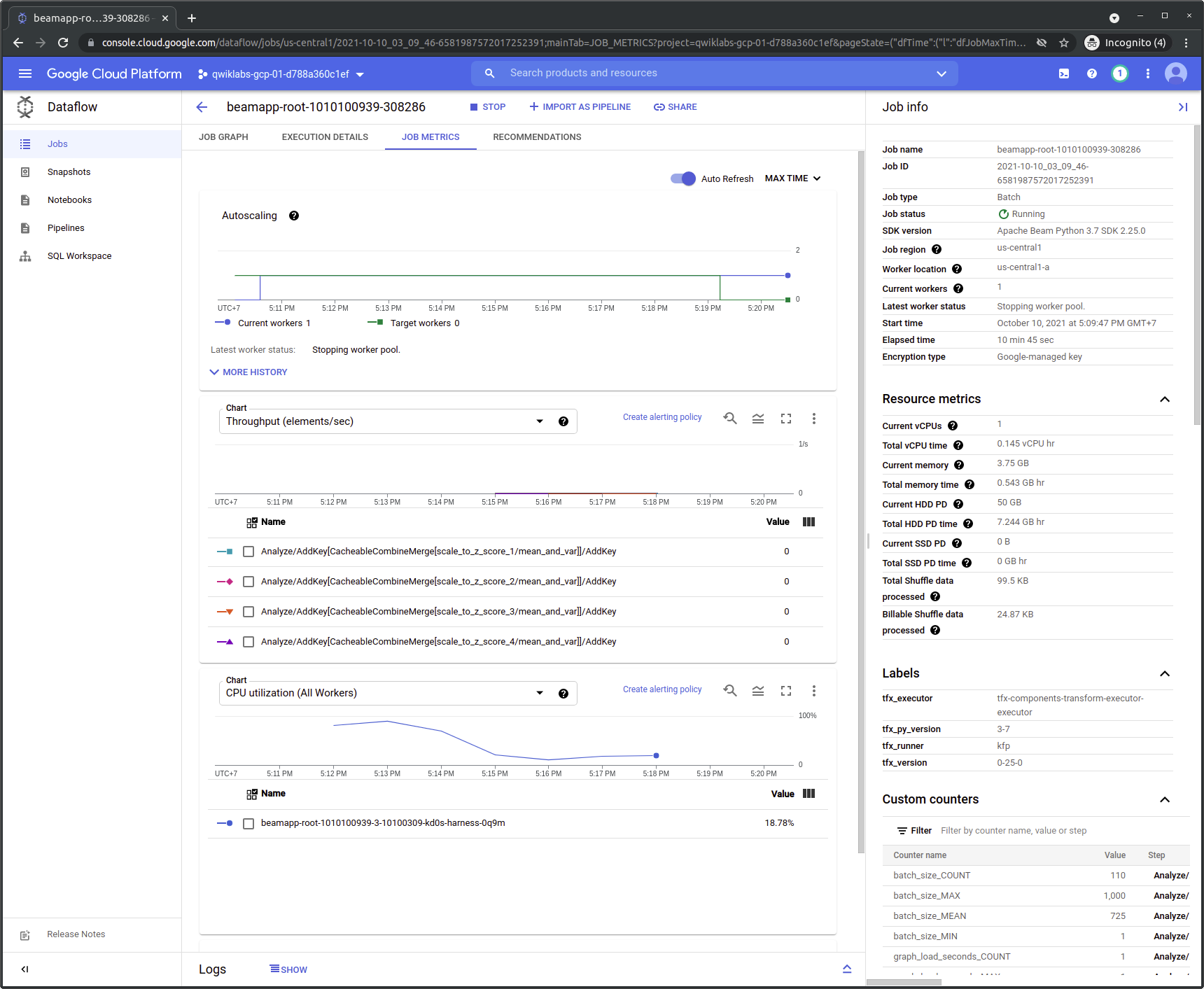Image resolution: width=1204 pixels, height=989 pixels.
Task: Show help for Throughput chart
Action: click(563, 421)
